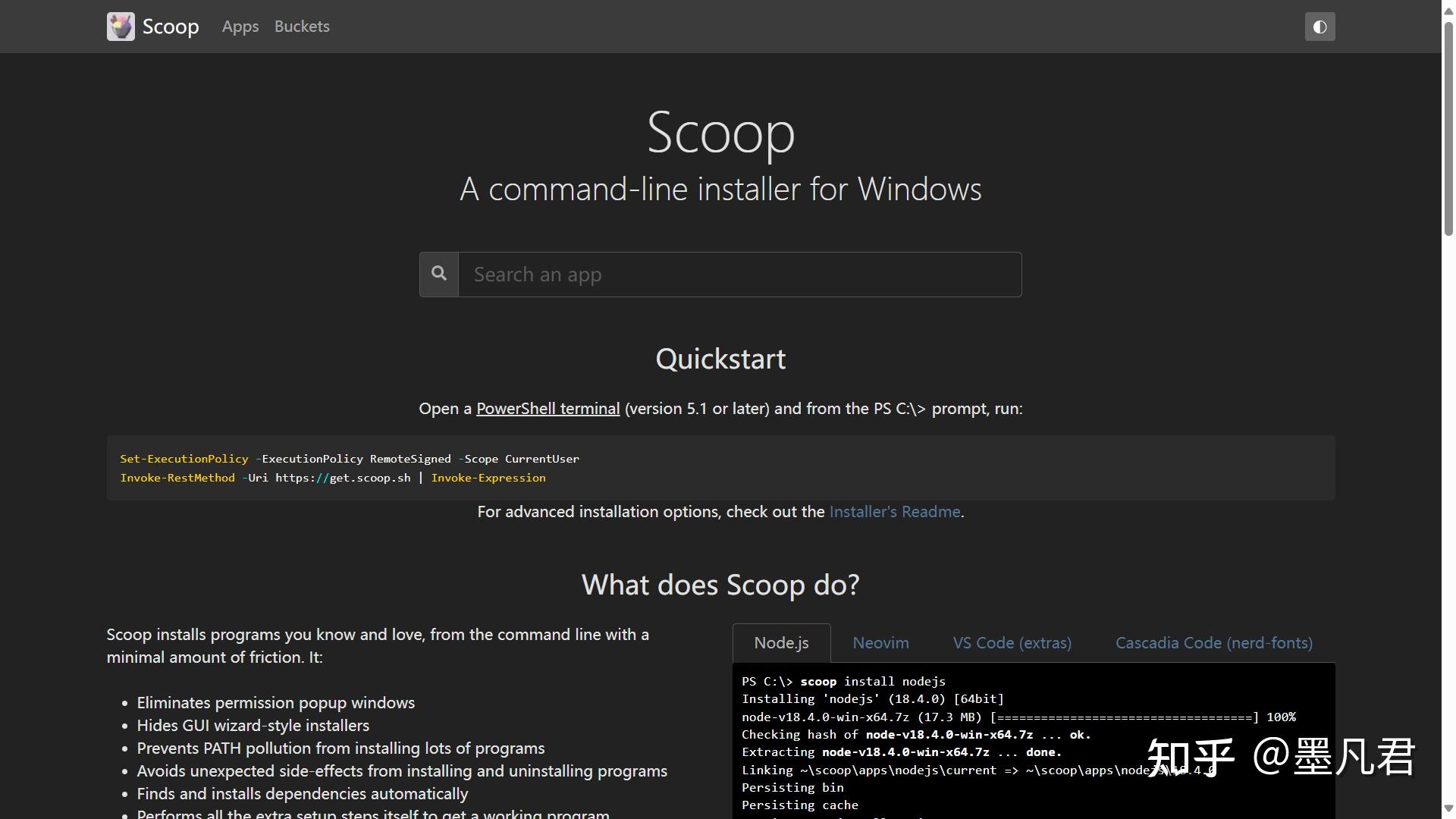Open the VS Code (extras) tab
This screenshot has height=819, width=1456.
tap(1012, 642)
